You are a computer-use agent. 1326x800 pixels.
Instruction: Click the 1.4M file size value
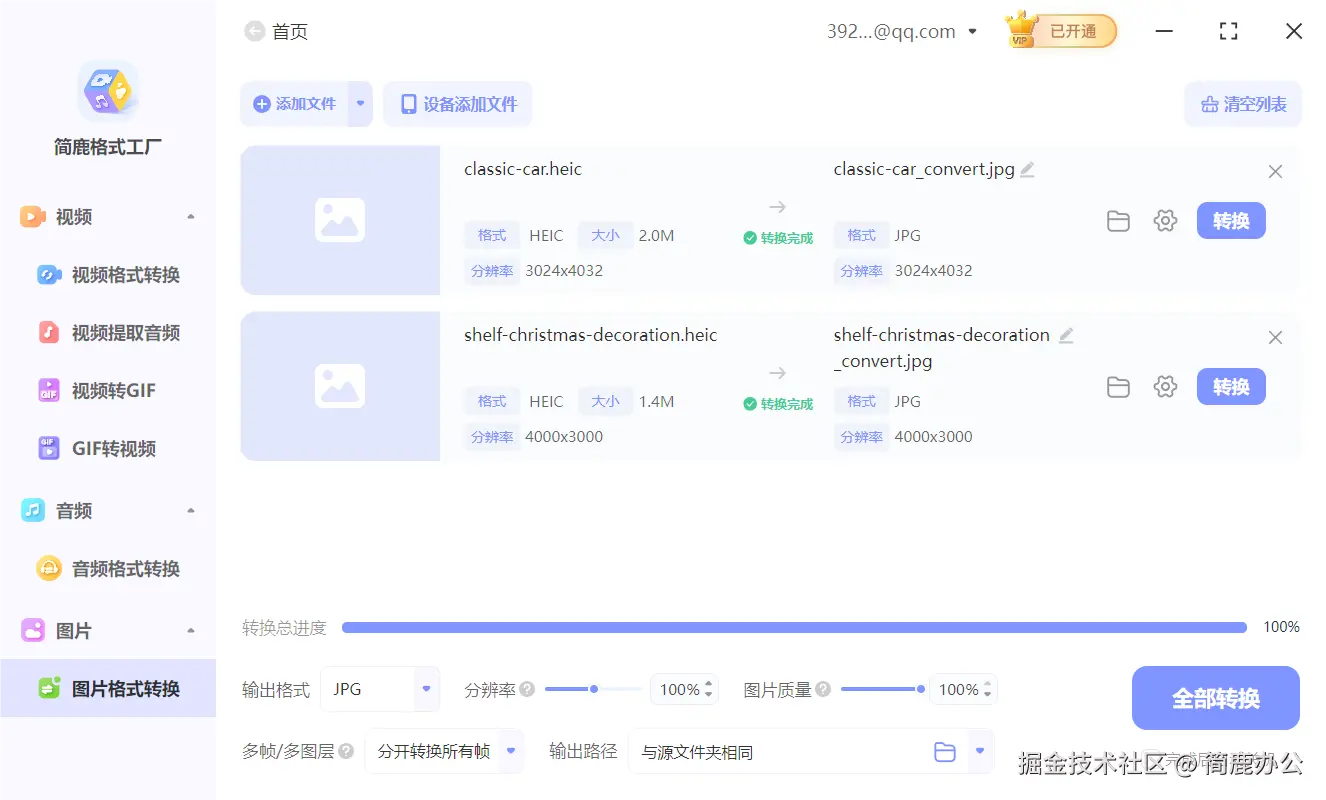point(657,401)
